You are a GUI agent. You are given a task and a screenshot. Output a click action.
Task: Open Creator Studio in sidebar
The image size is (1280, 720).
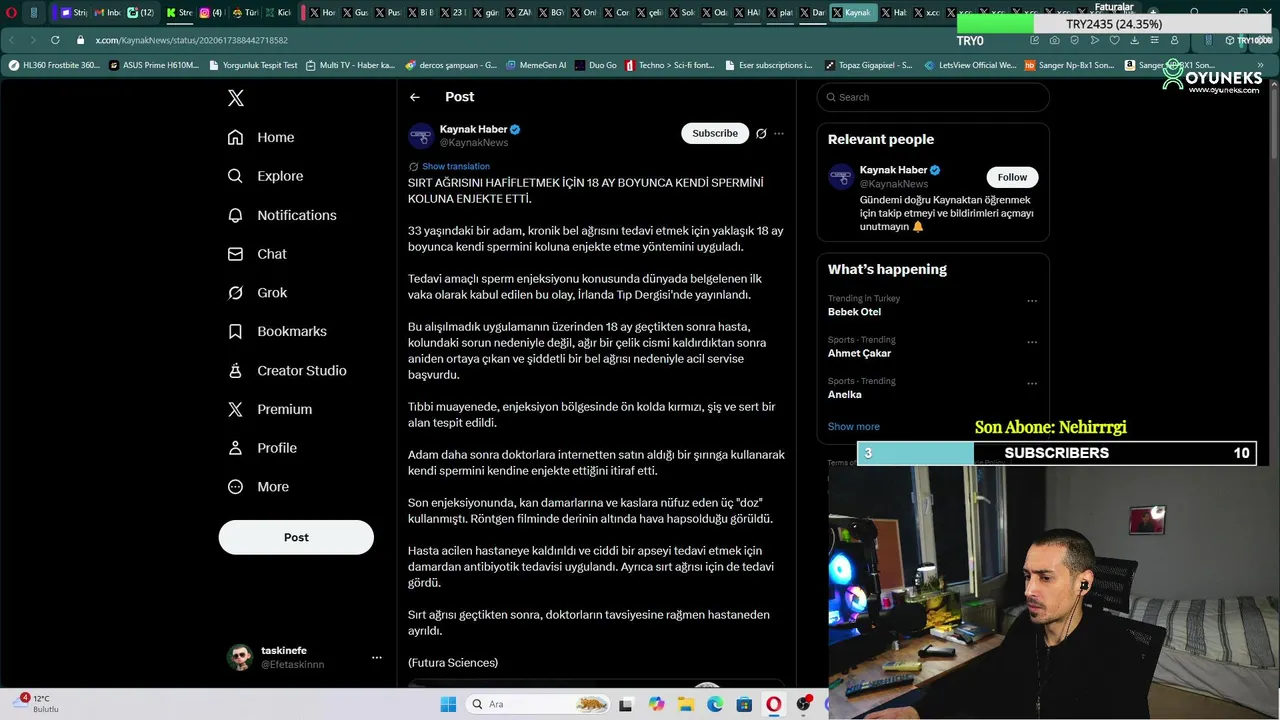pyautogui.click(x=287, y=370)
